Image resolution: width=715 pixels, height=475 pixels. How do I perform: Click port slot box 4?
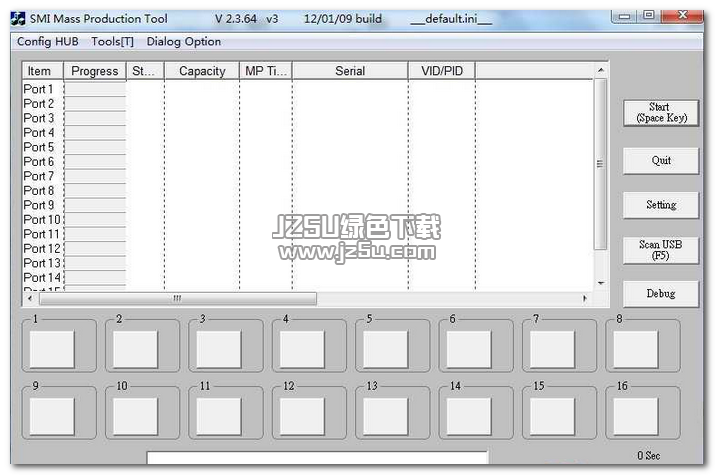pyautogui.click(x=302, y=349)
